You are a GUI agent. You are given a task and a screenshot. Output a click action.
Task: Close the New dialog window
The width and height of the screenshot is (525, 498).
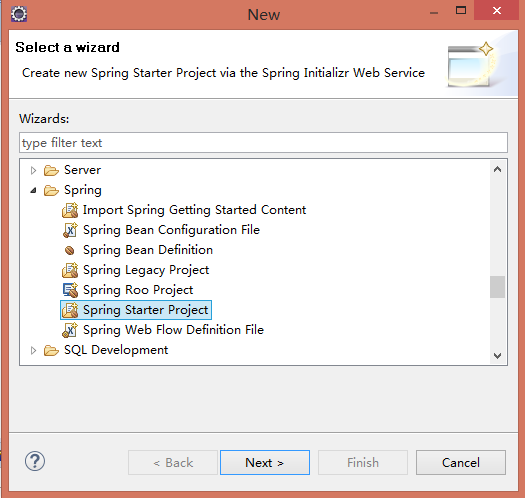497,10
